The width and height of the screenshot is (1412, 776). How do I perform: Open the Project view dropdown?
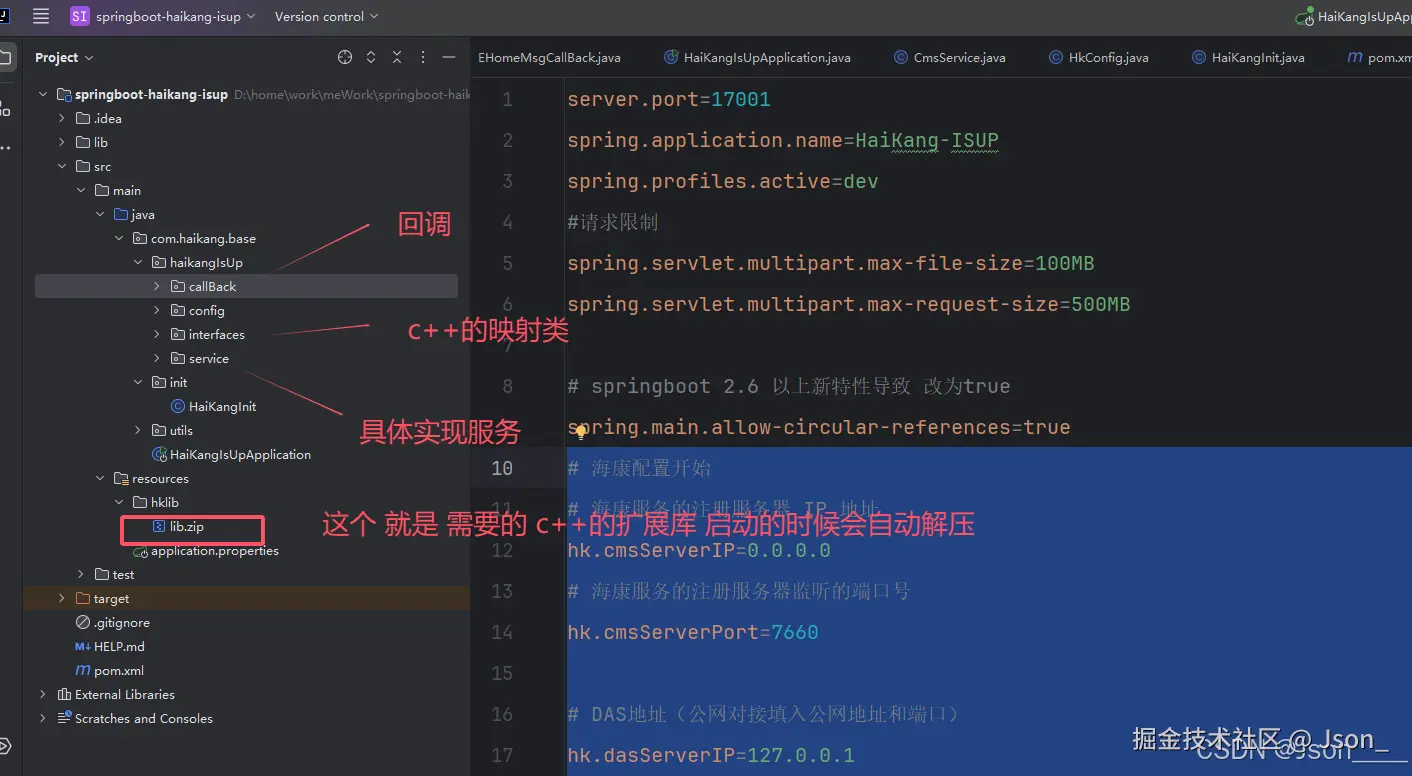[x=64, y=57]
